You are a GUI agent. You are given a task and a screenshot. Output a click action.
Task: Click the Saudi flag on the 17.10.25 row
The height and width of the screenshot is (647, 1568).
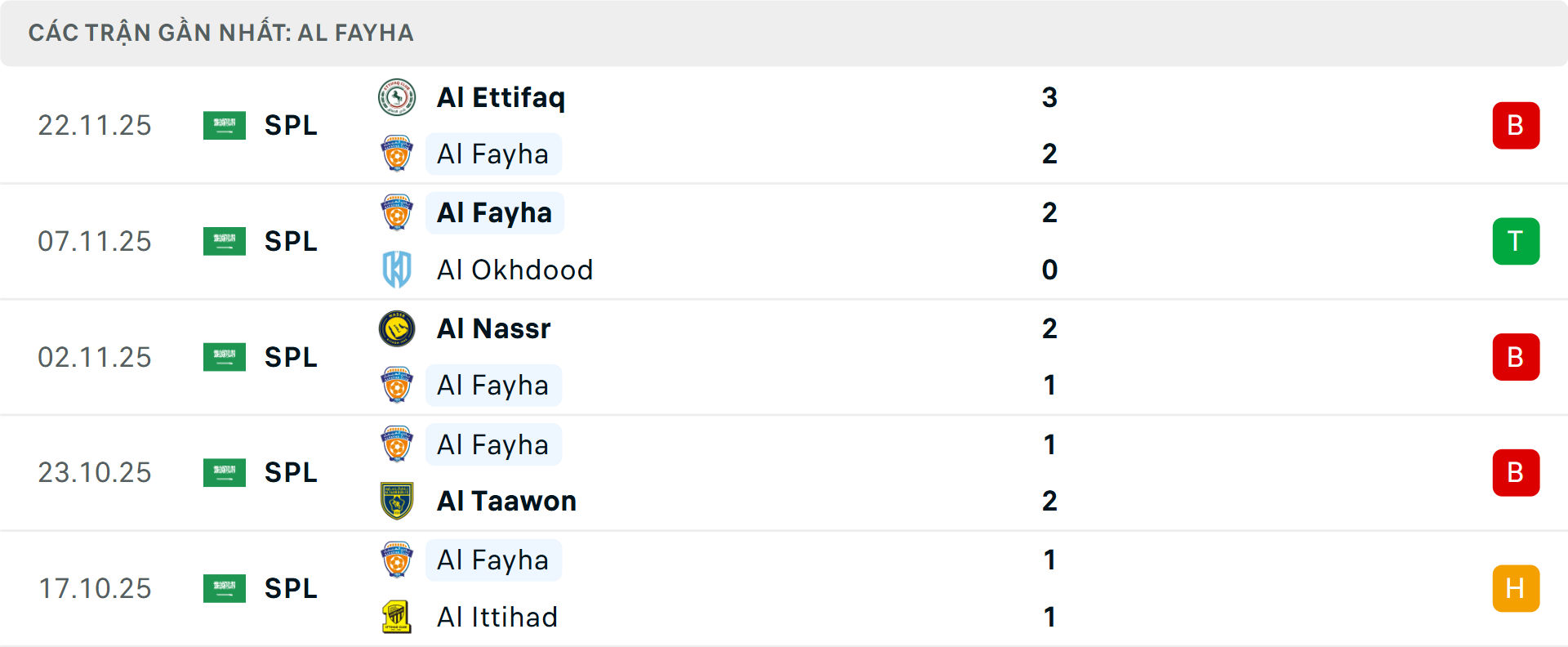pyautogui.click(x=224, y=588)
